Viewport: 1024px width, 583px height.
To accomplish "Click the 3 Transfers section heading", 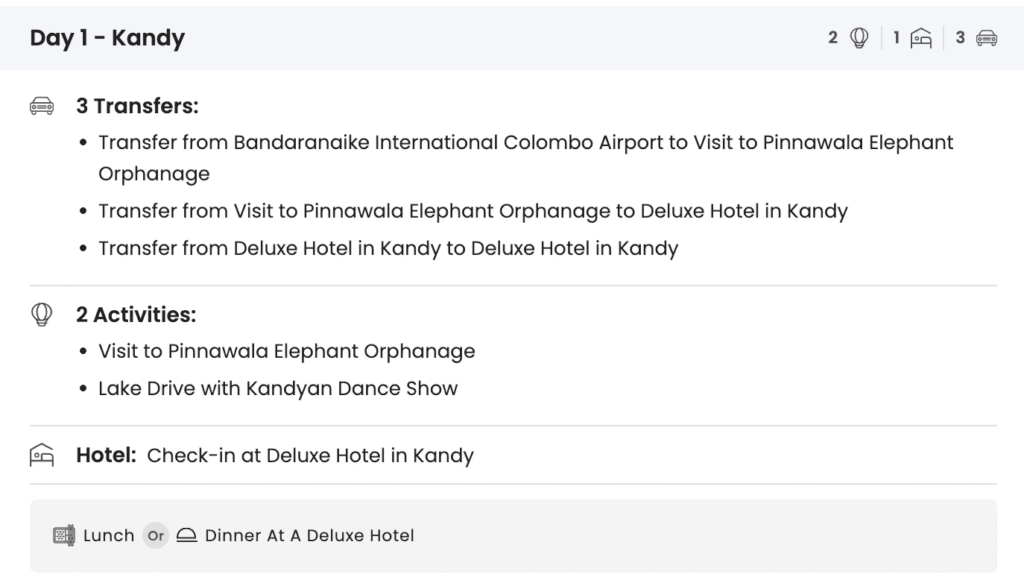I will (x=137, y=106).
